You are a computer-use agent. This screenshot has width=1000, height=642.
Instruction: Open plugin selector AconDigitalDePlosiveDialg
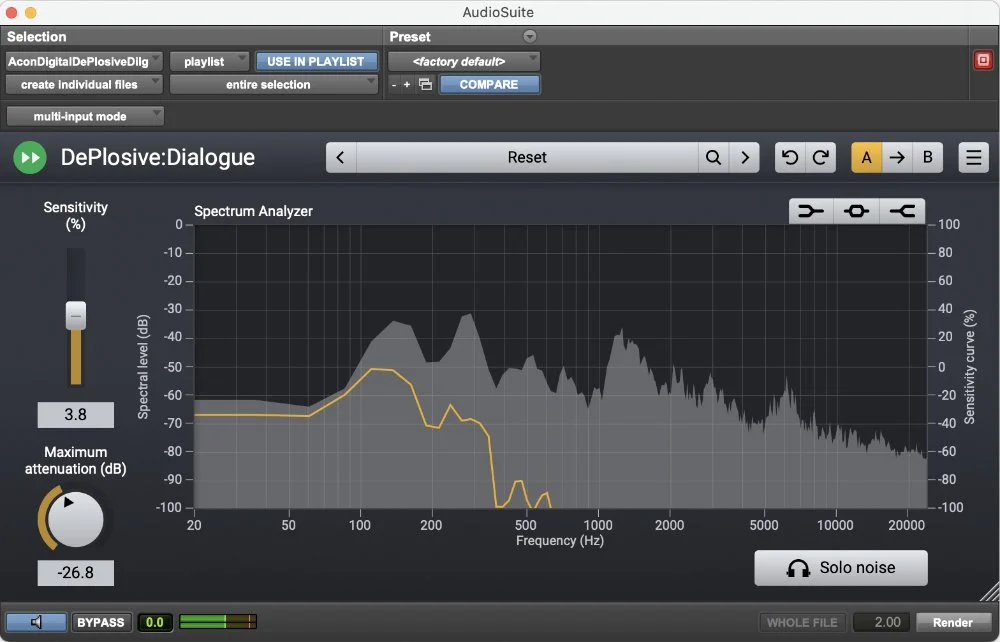(84, 62)
